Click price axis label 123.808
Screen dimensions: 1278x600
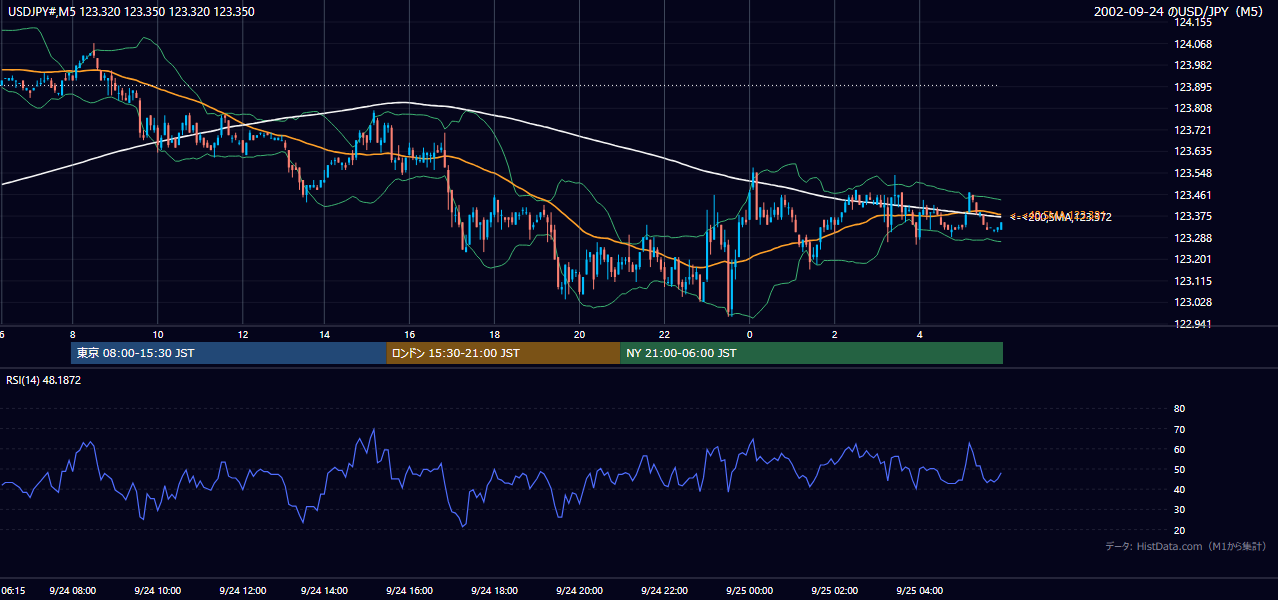pos(1192,108)
